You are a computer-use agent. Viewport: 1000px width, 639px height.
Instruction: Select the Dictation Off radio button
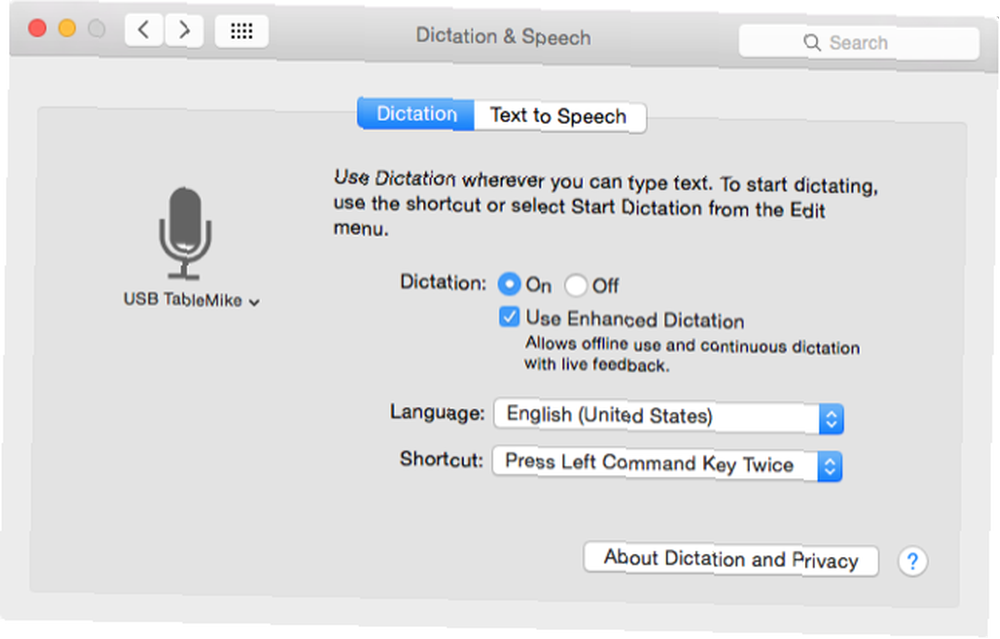[x=576, y=285]
